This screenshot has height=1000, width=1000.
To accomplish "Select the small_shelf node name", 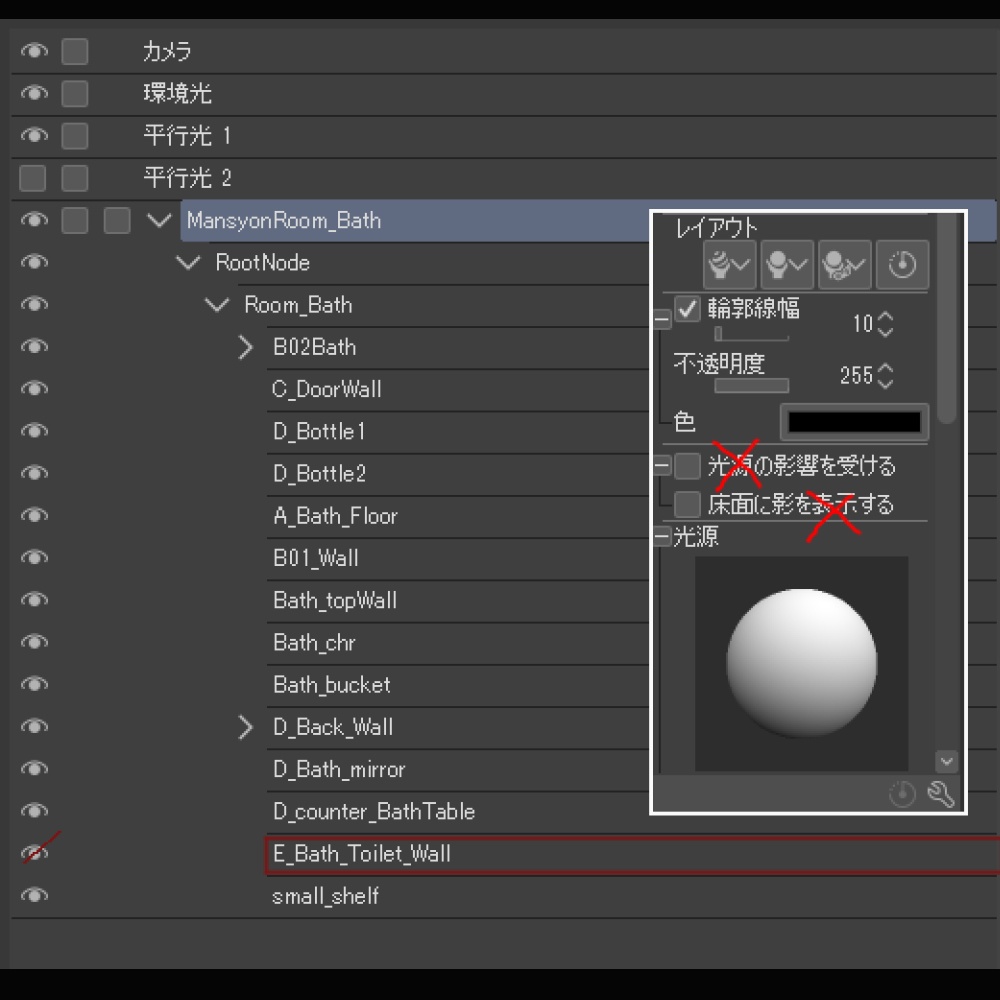I will click(x=325, y=896).
